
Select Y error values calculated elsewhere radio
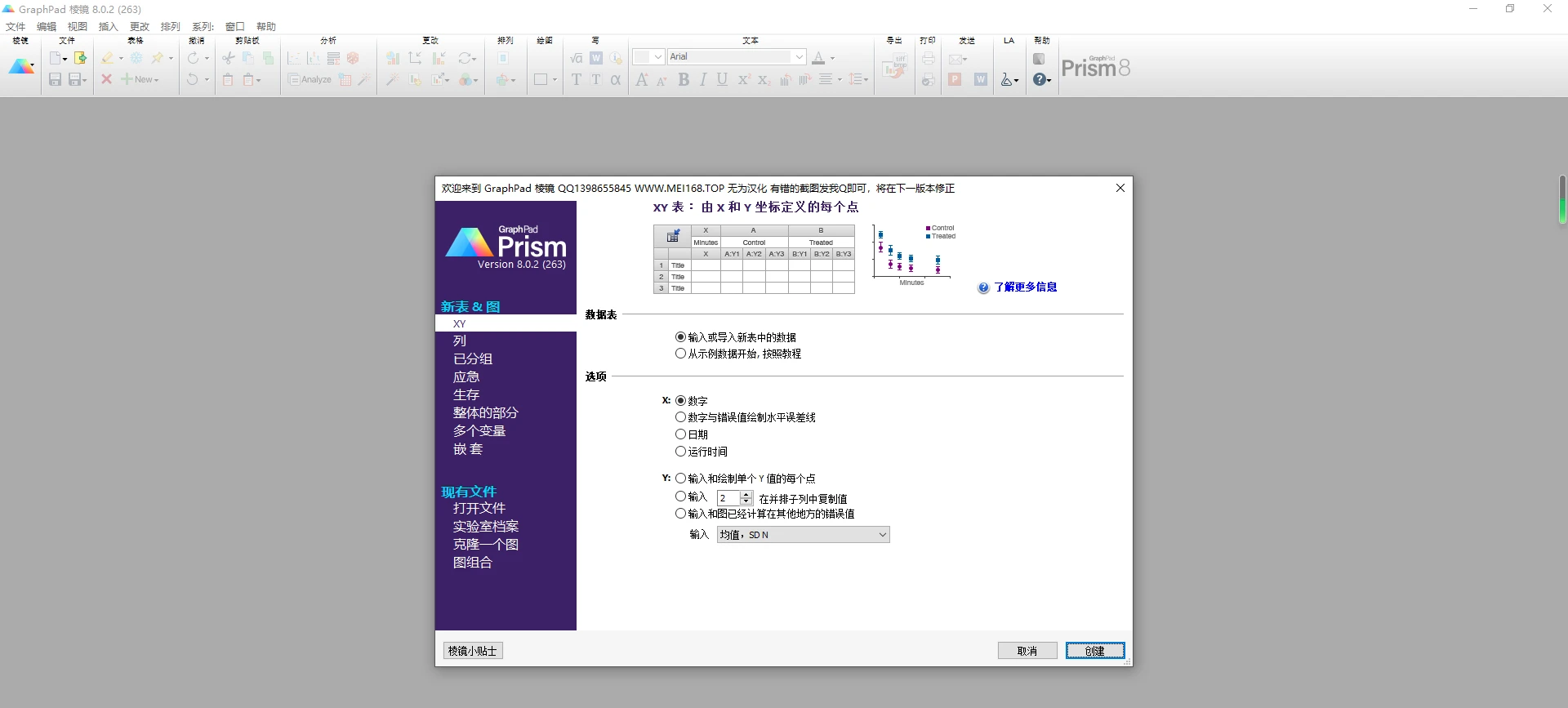tap(680, 514)
